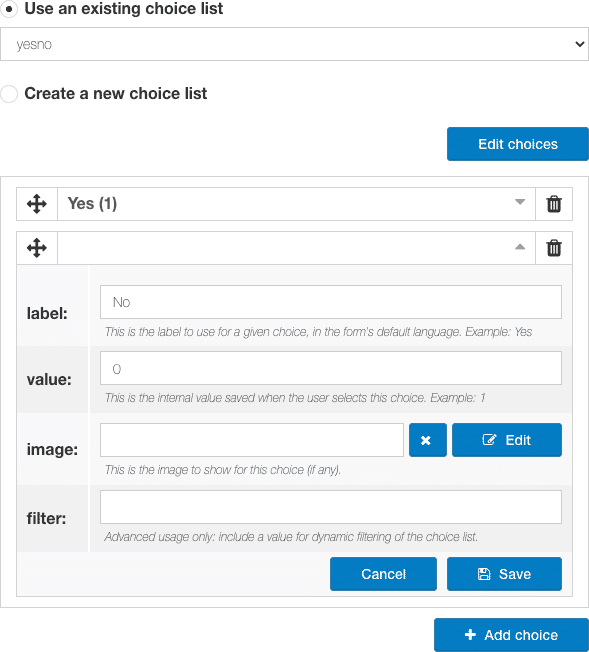Open the yesno choice list dropdown
This screenshot has width=589, height=652.
(x=294, y=44)
